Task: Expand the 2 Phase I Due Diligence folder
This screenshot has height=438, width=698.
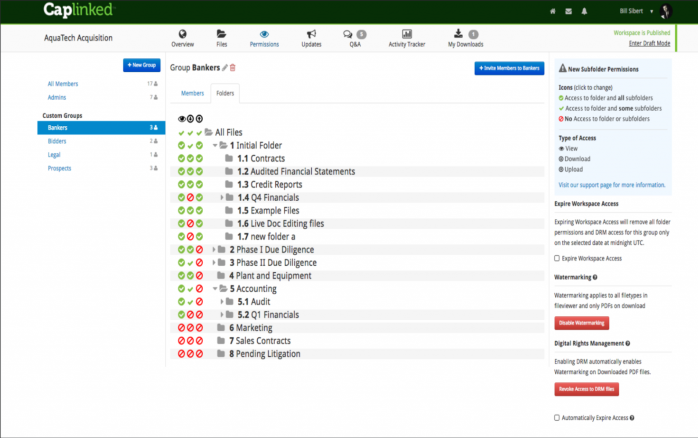Action: [214, 250]
